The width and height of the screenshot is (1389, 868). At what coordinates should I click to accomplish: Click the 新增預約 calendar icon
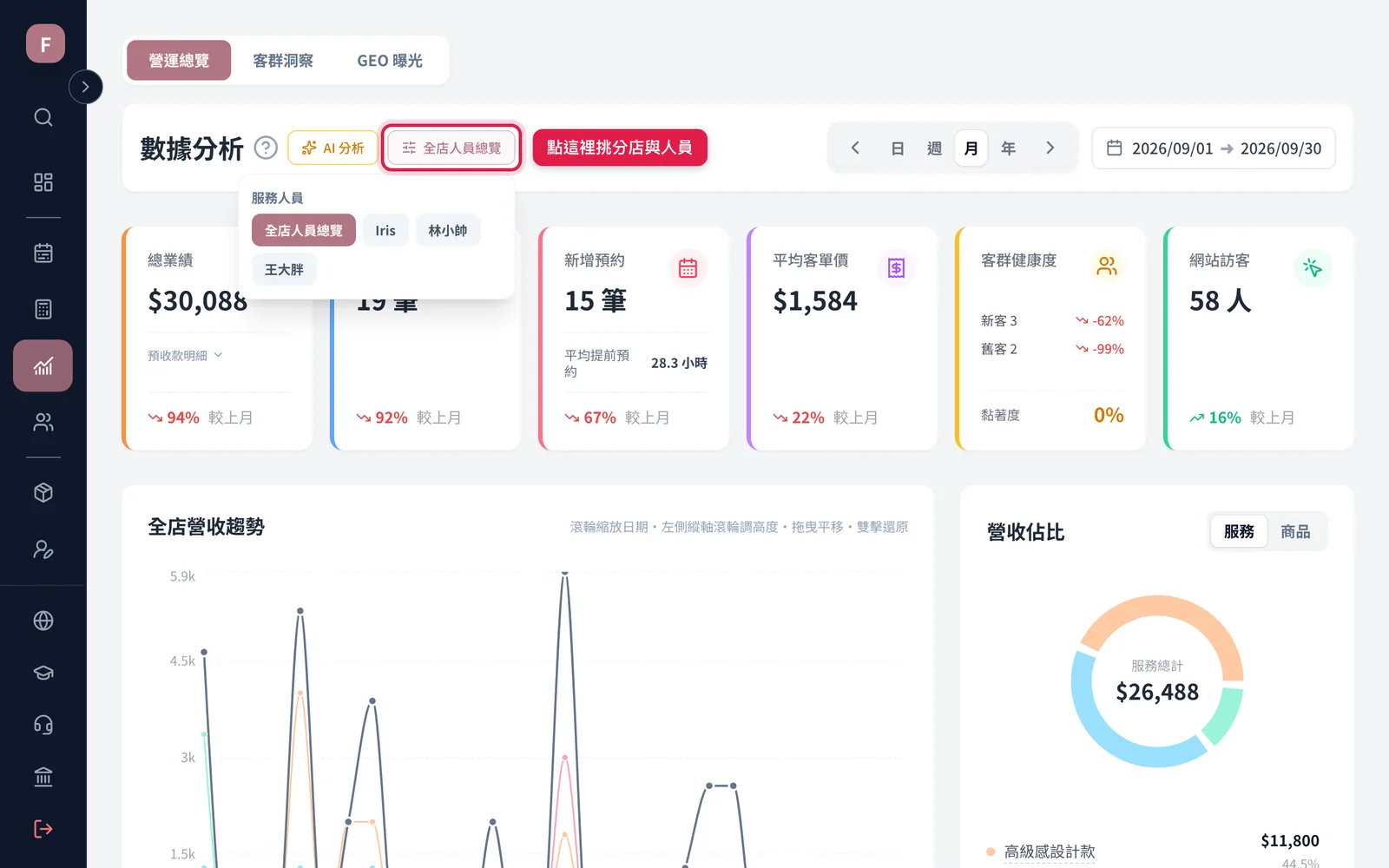coord(688,268)
